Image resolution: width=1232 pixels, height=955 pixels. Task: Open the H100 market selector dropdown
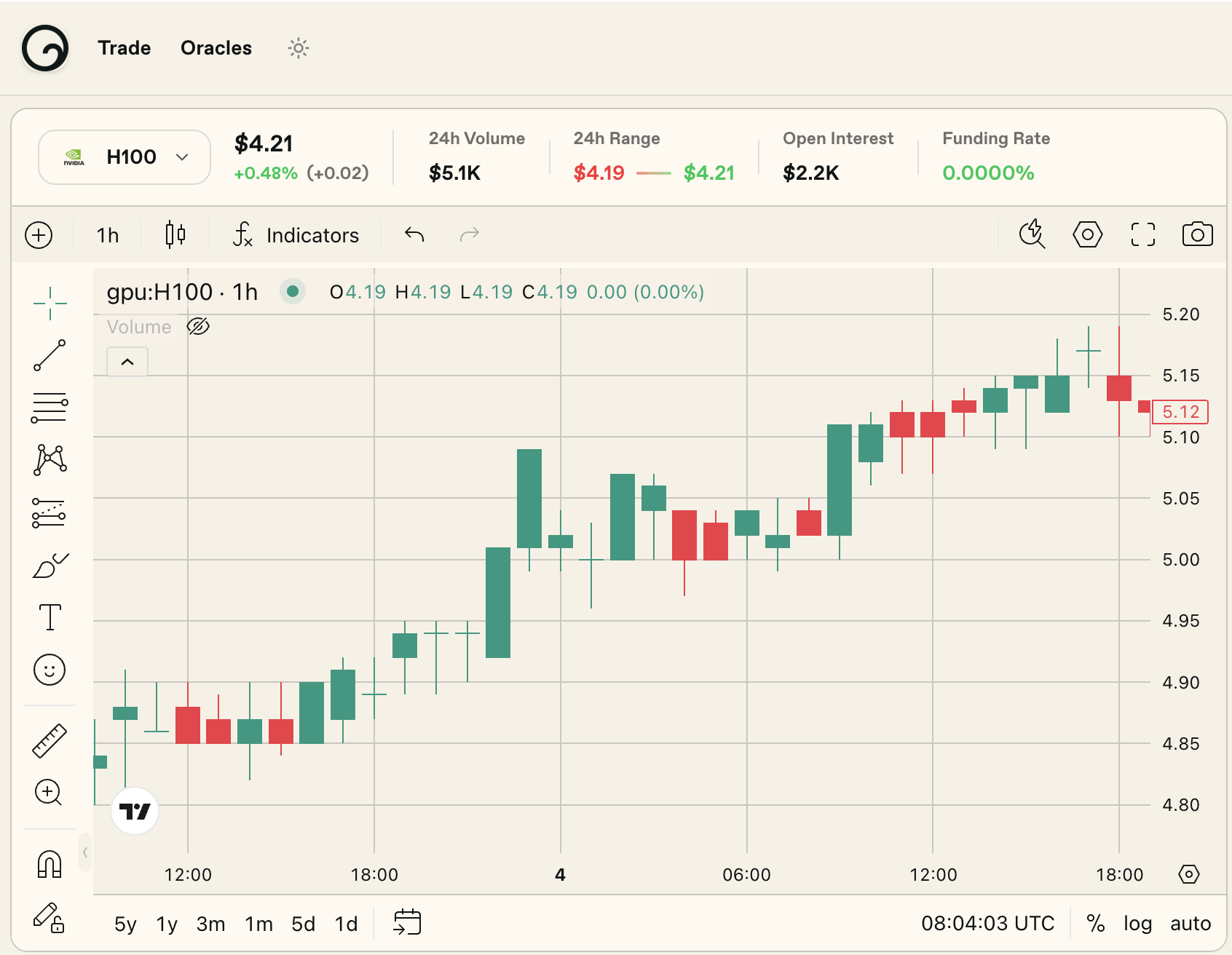[125, 157]
